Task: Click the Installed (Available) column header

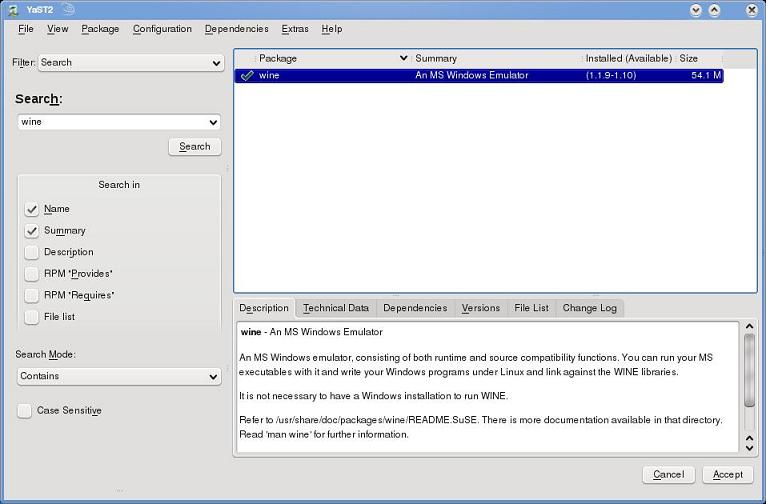Action: pos(629,58)
